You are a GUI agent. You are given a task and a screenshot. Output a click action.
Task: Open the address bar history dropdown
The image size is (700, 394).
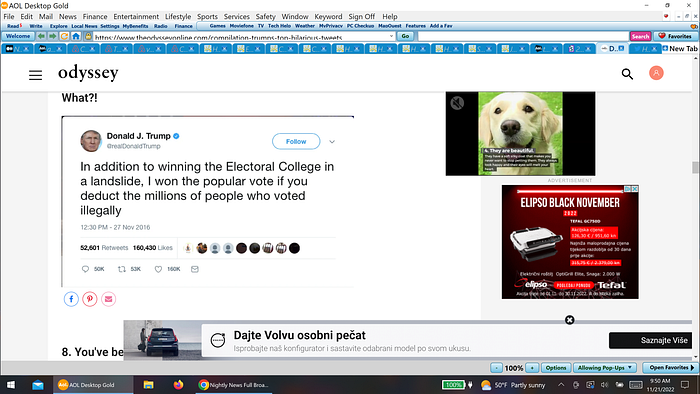click(x=392, y=36)
